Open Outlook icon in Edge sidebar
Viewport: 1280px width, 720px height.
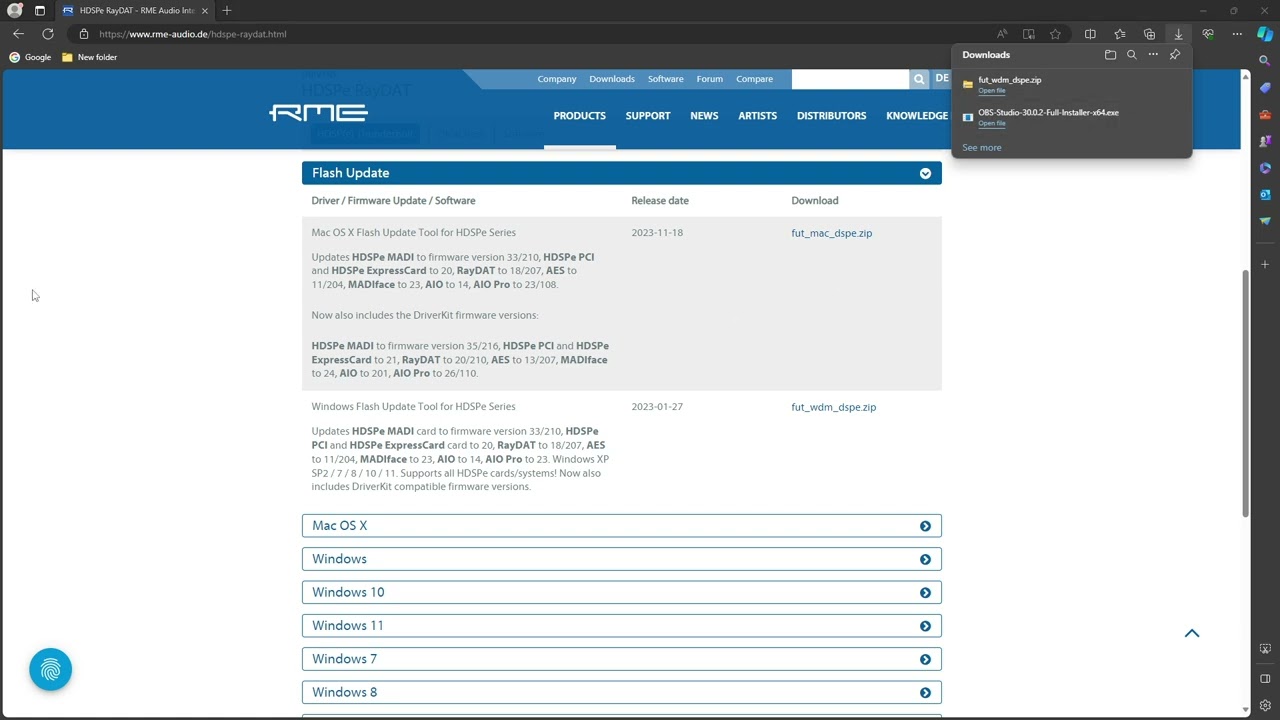(1265, 195)
